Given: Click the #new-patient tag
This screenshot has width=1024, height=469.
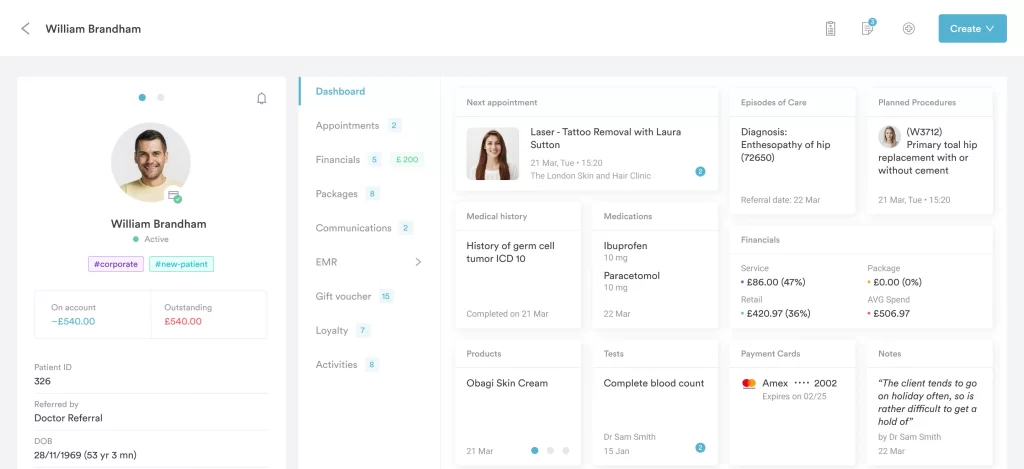Looking at the screenshot, I should pyautogui.click(x=181, y=265).
